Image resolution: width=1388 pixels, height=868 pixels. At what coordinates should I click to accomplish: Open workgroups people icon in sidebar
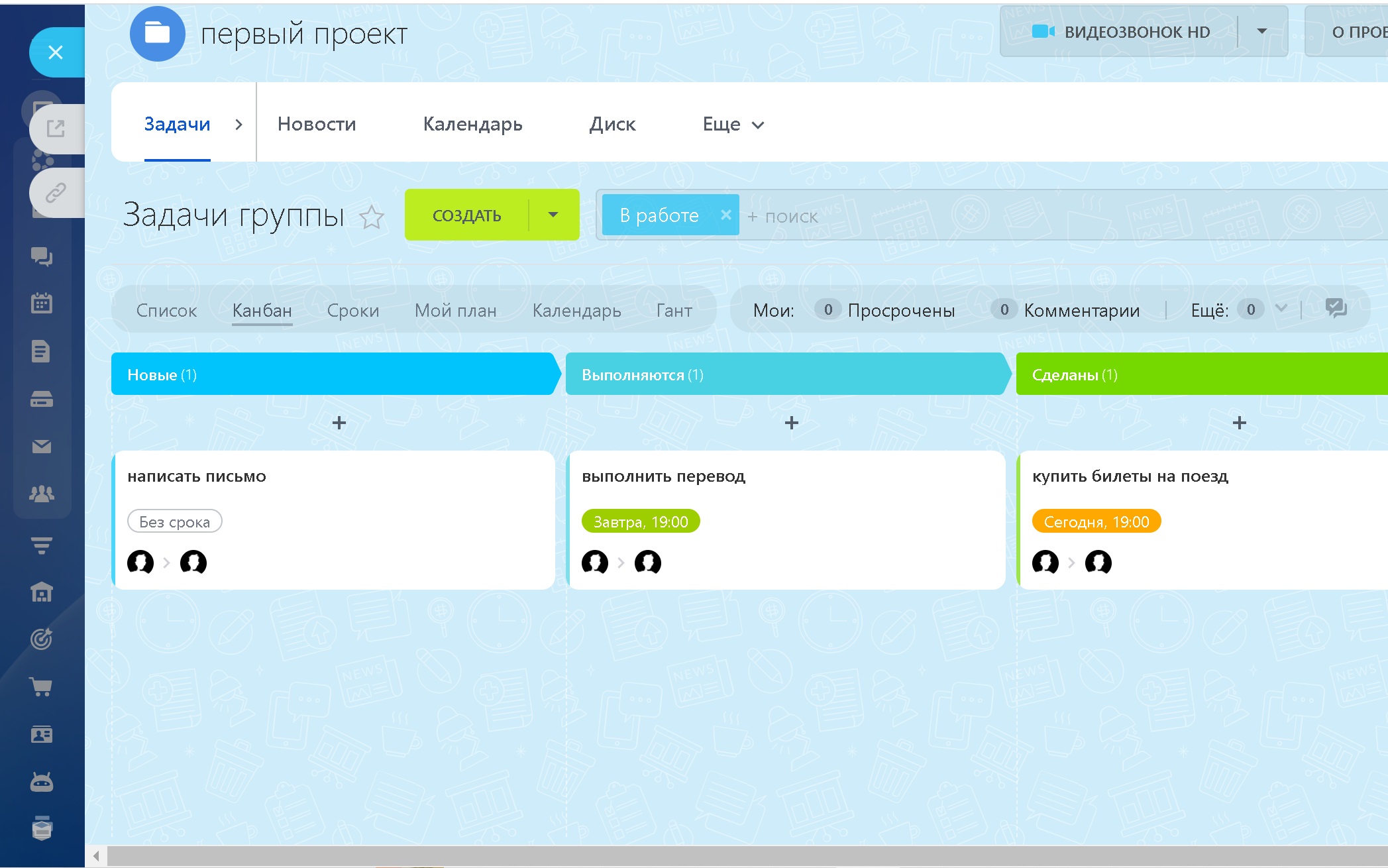42,494
